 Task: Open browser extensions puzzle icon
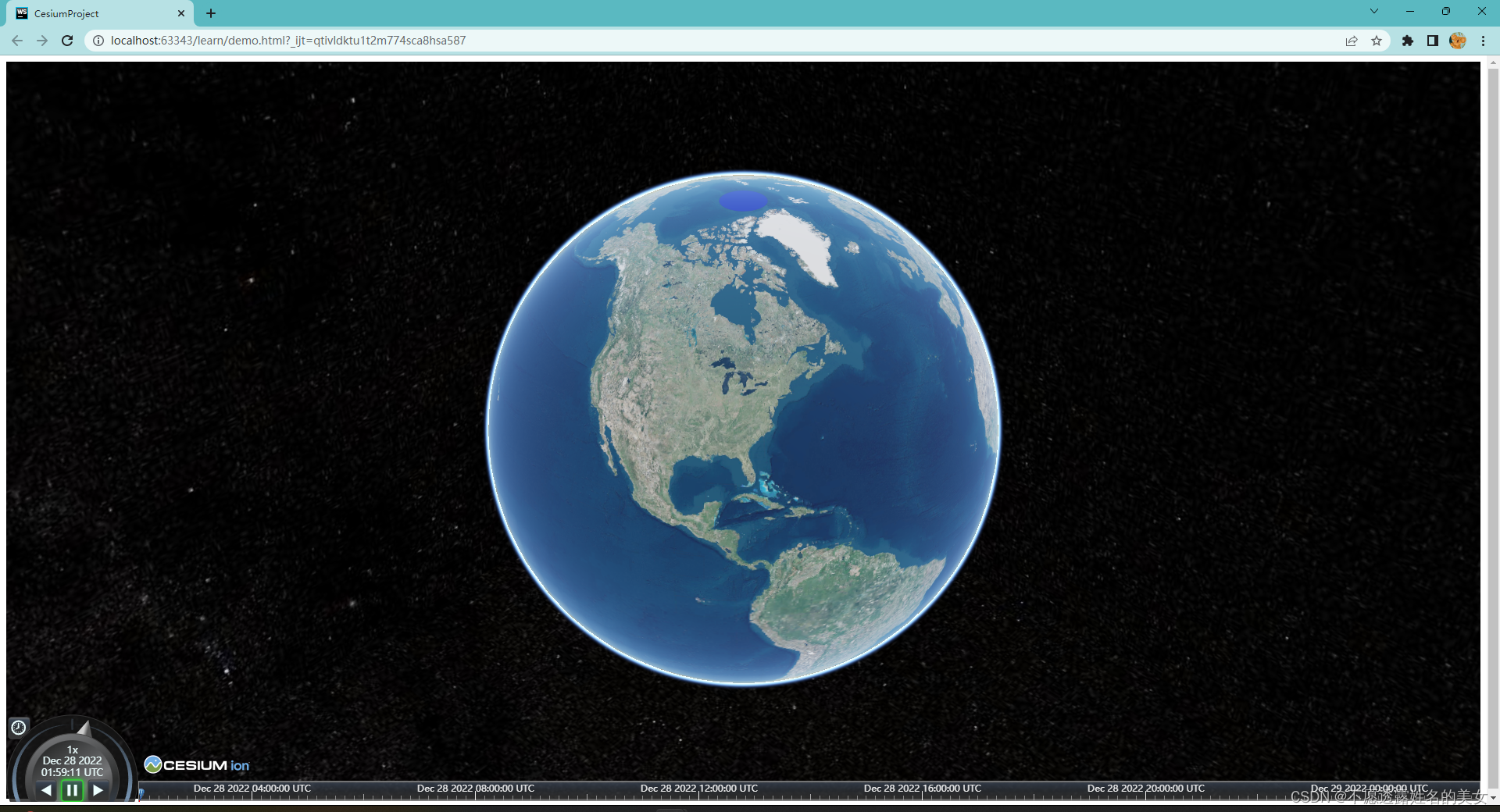1408,41
